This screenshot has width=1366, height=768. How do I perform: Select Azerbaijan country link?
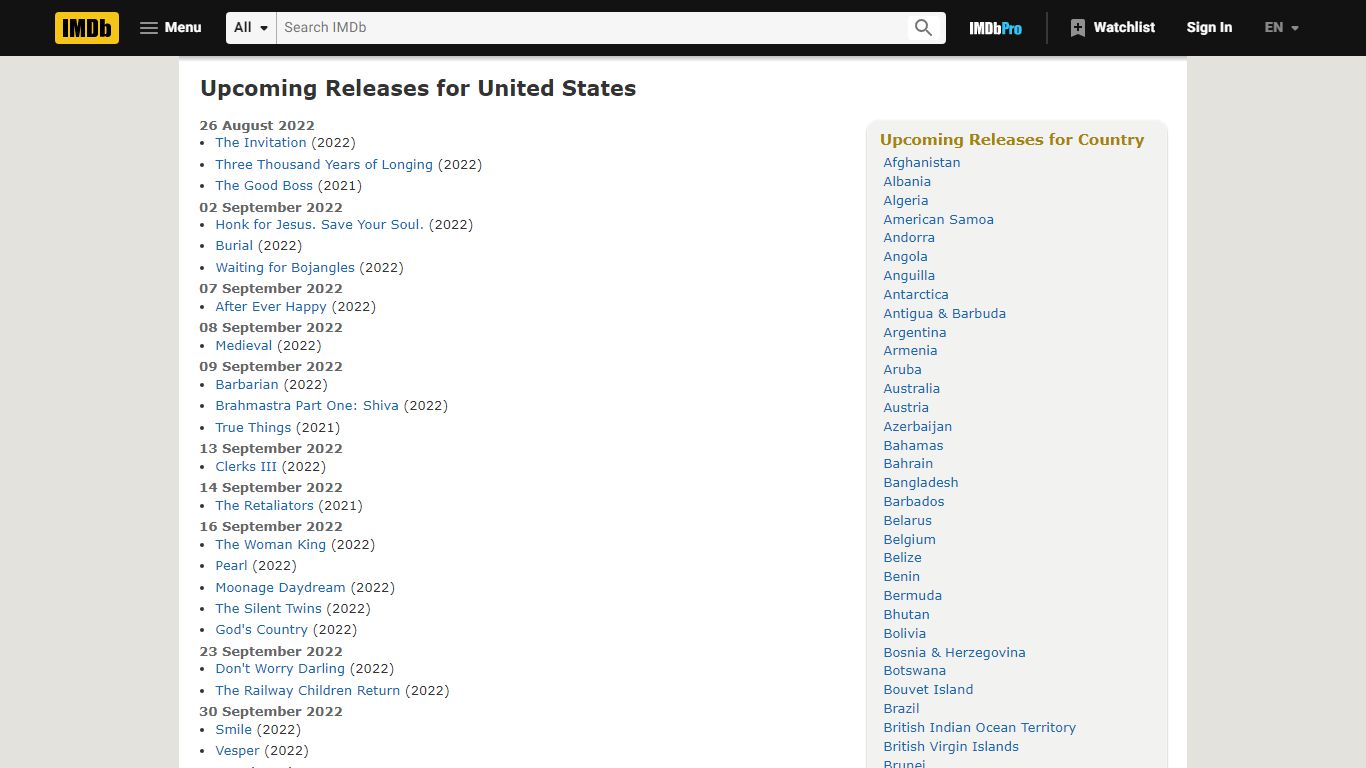click(x=917, y=427)
